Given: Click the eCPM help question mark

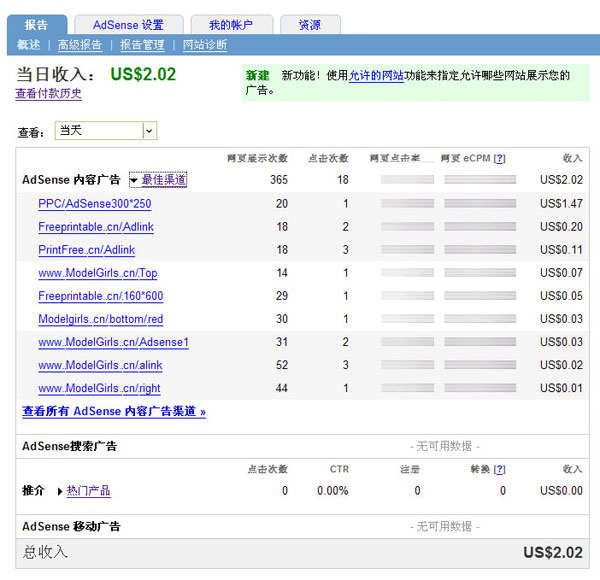Looking at the screenshot, I should (500, 158).
